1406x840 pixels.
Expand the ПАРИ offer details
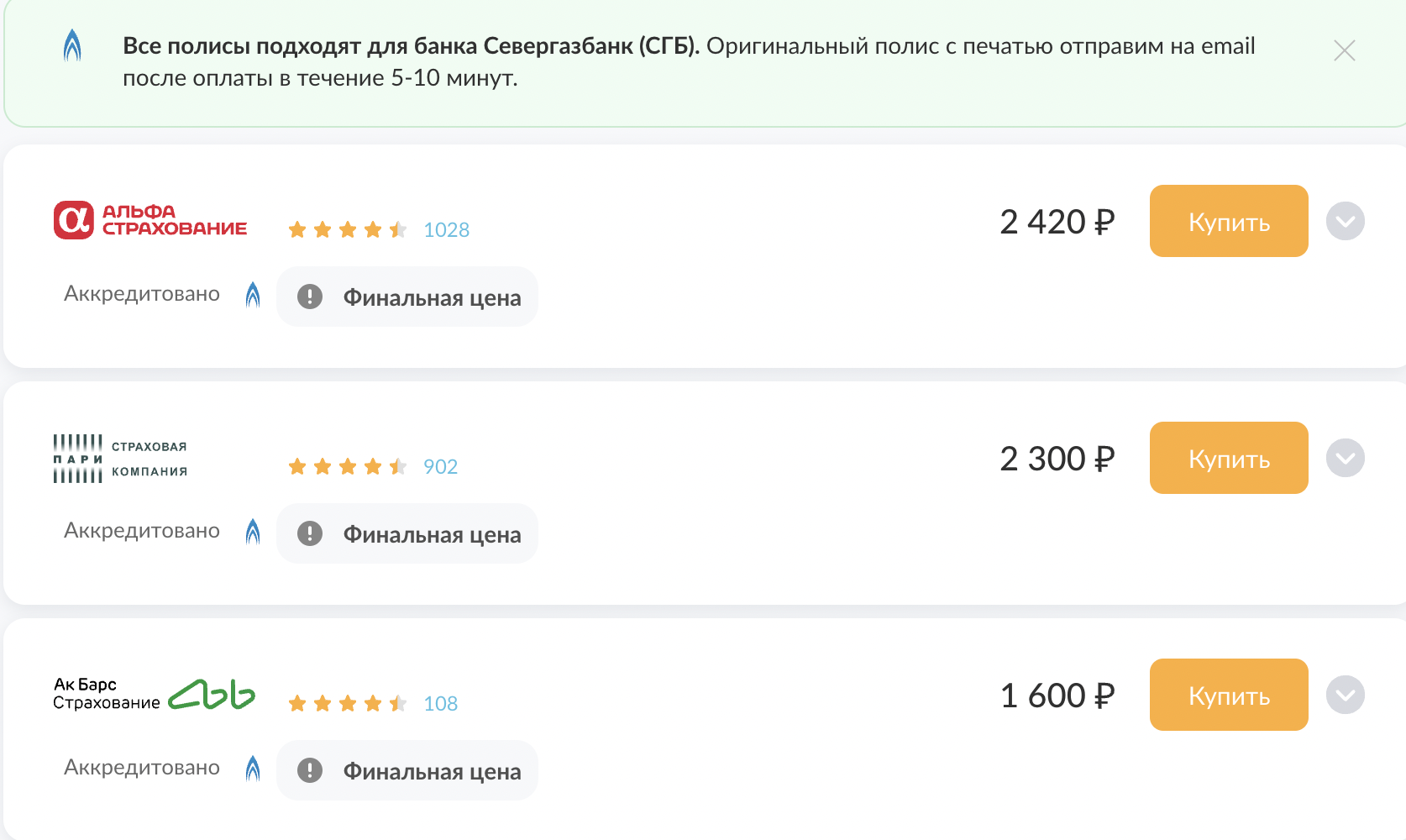click(x=1345, y=459)
